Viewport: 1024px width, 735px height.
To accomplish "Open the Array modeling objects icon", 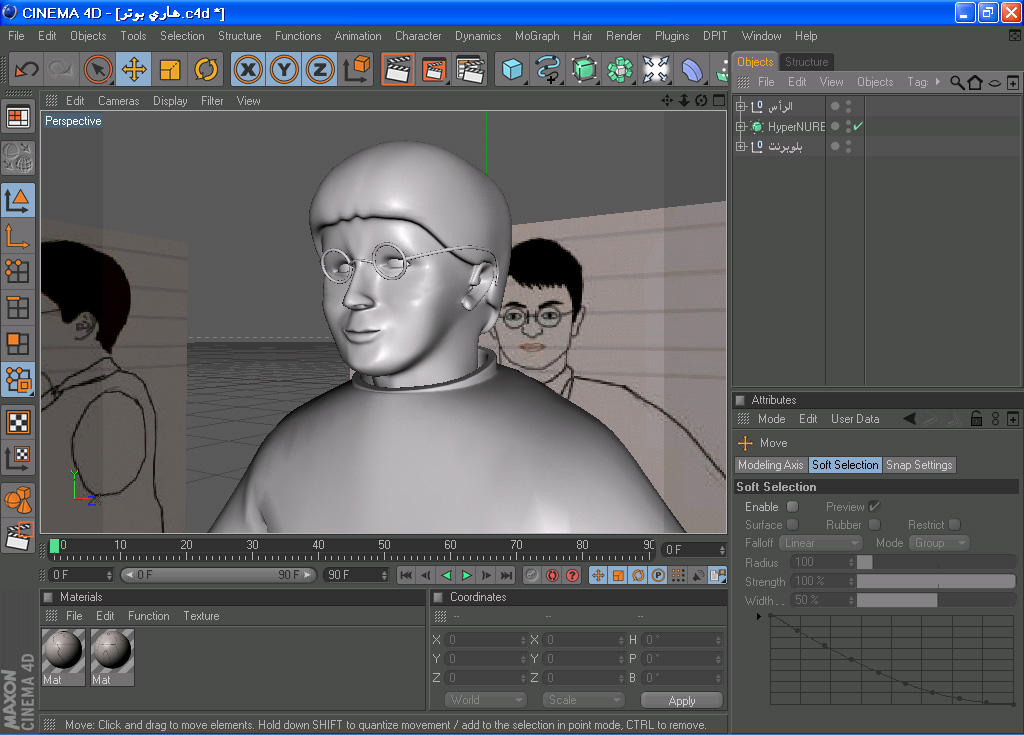I will tap(620, 69).
